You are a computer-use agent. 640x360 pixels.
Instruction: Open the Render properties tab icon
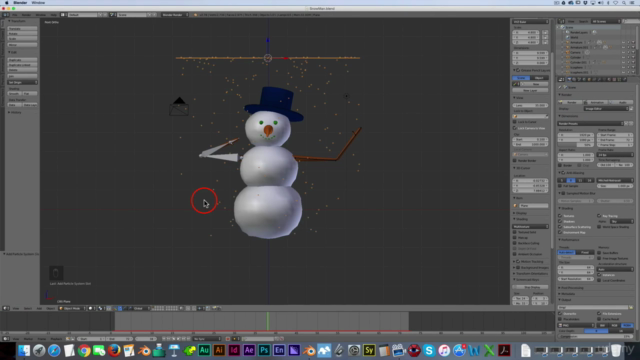(569, 80)
